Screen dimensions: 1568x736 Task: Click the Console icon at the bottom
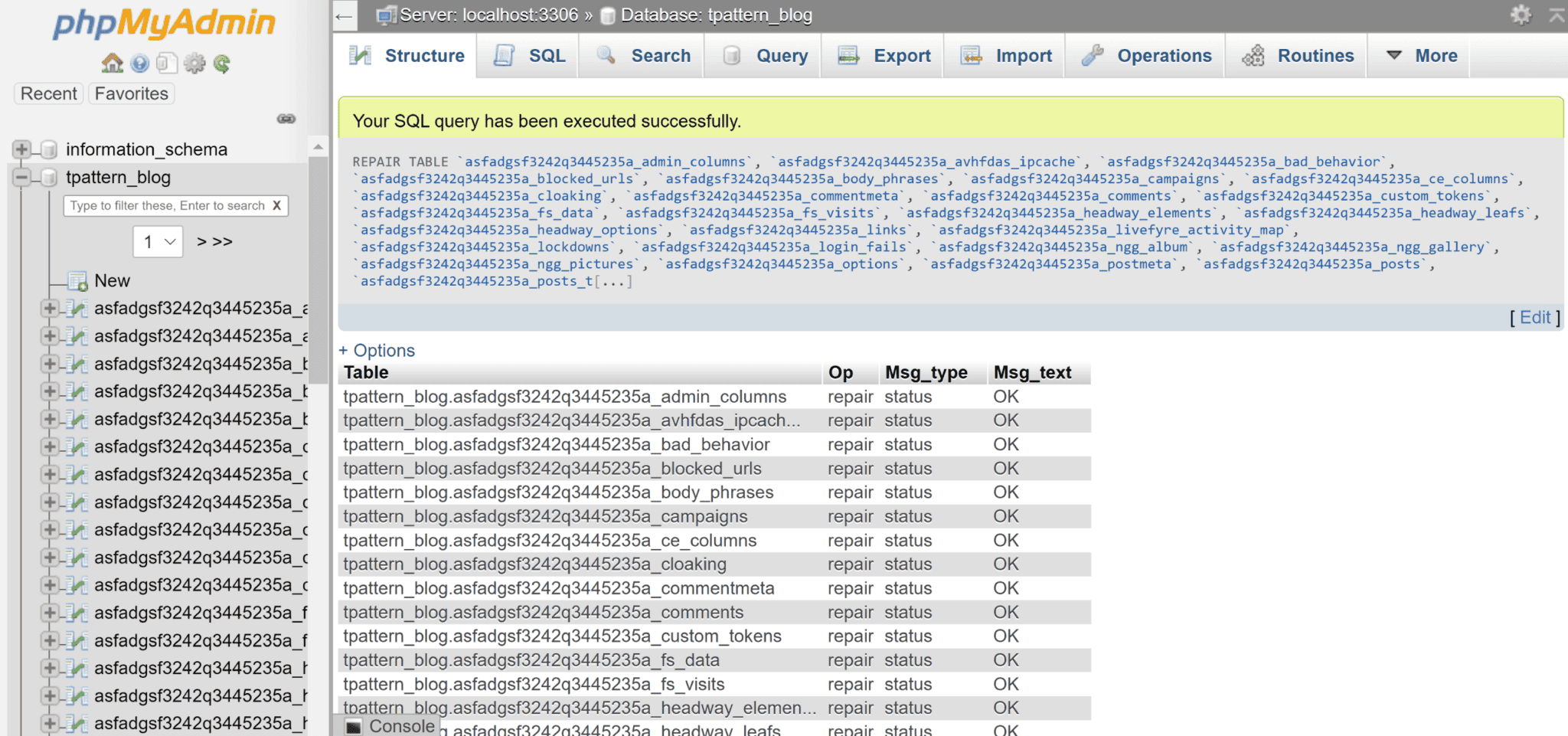coord(354,726)
